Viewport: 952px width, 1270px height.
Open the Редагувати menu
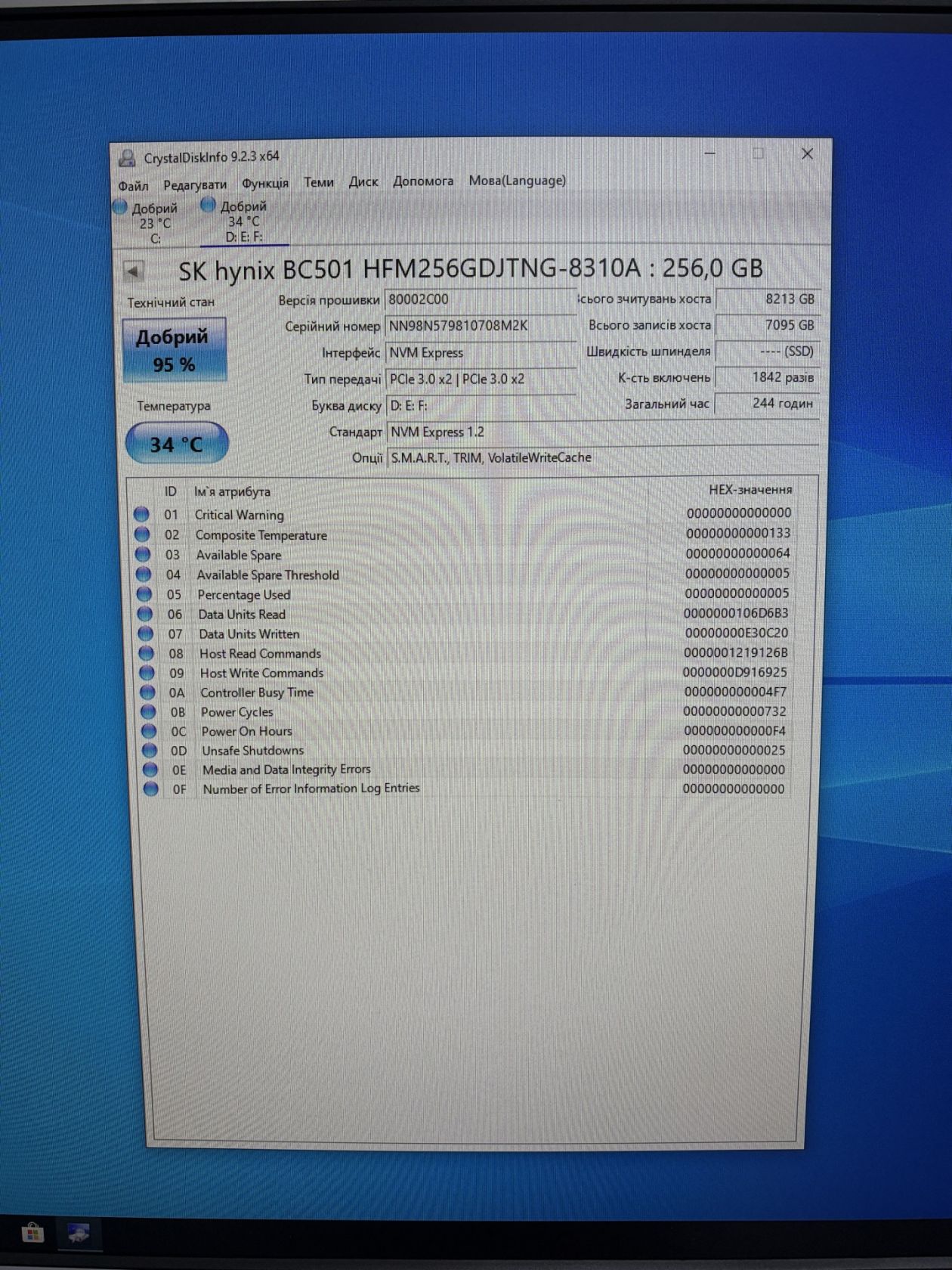[195, 184]
